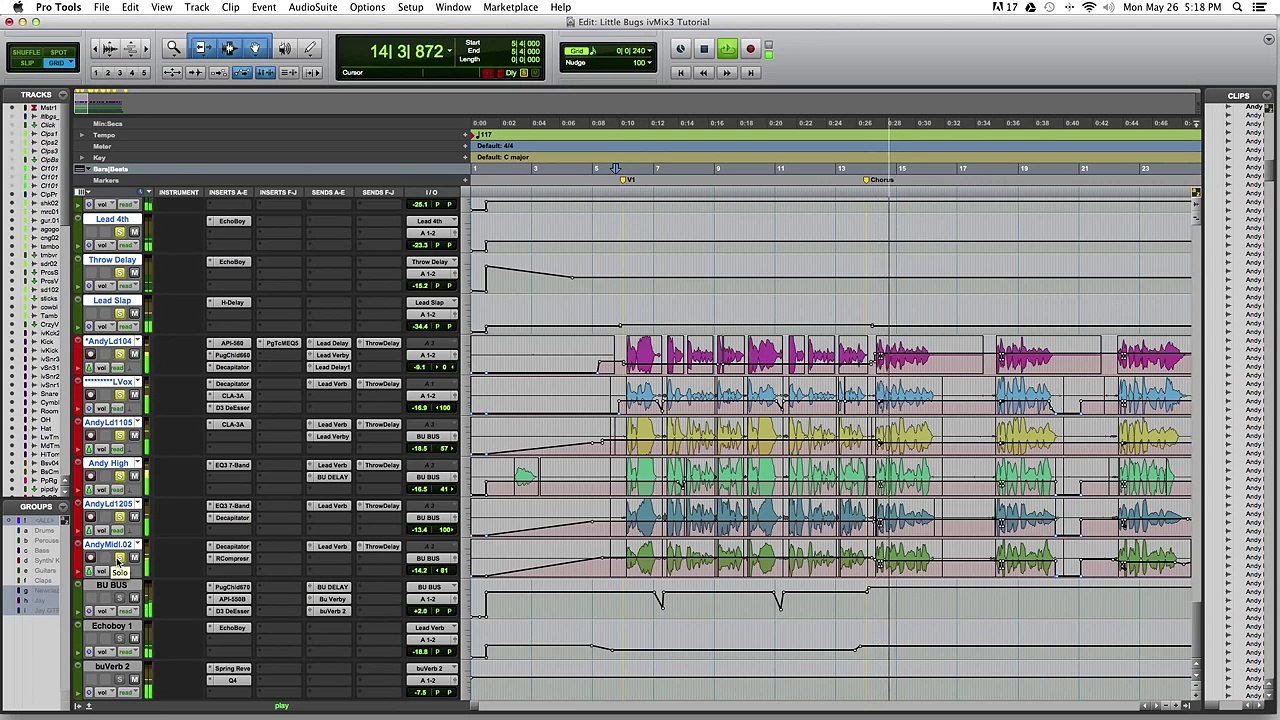Open the Bu Verby send
The image size is (1280, 720).
[x=331, y=599]
